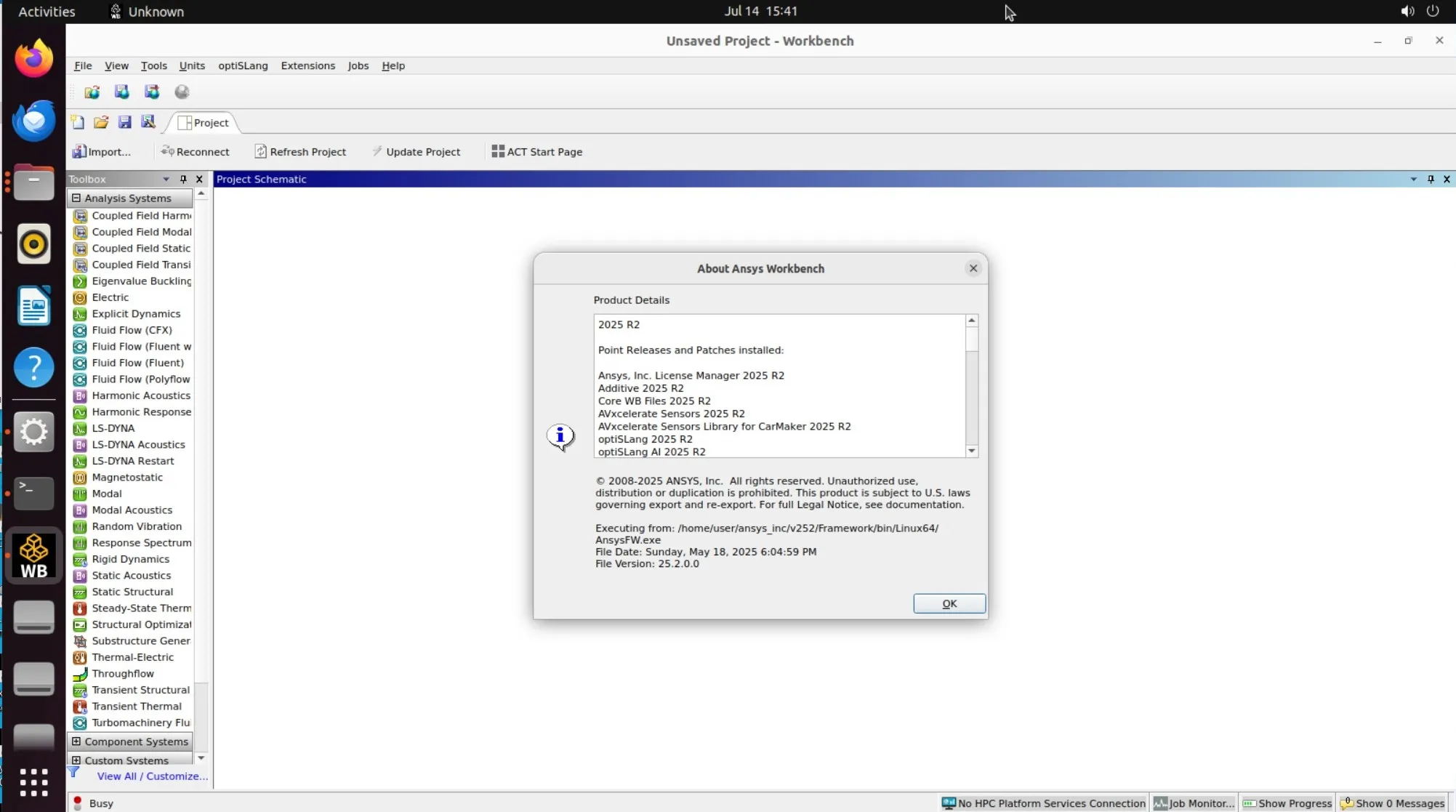Click Product Details scrollbar up arrow
Viewport: 1456px width, 812px height.
point(972,321)
